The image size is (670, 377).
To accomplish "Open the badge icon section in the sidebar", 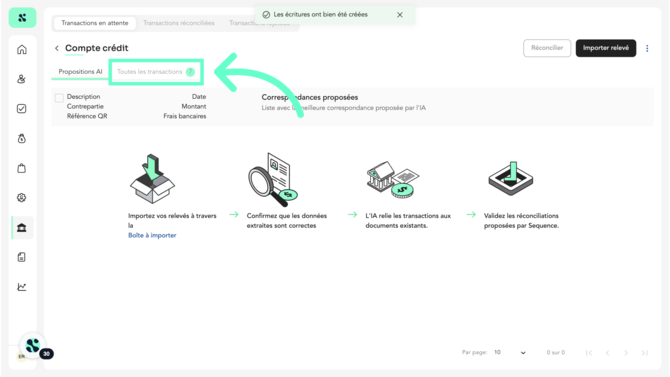I will (22, 197).
